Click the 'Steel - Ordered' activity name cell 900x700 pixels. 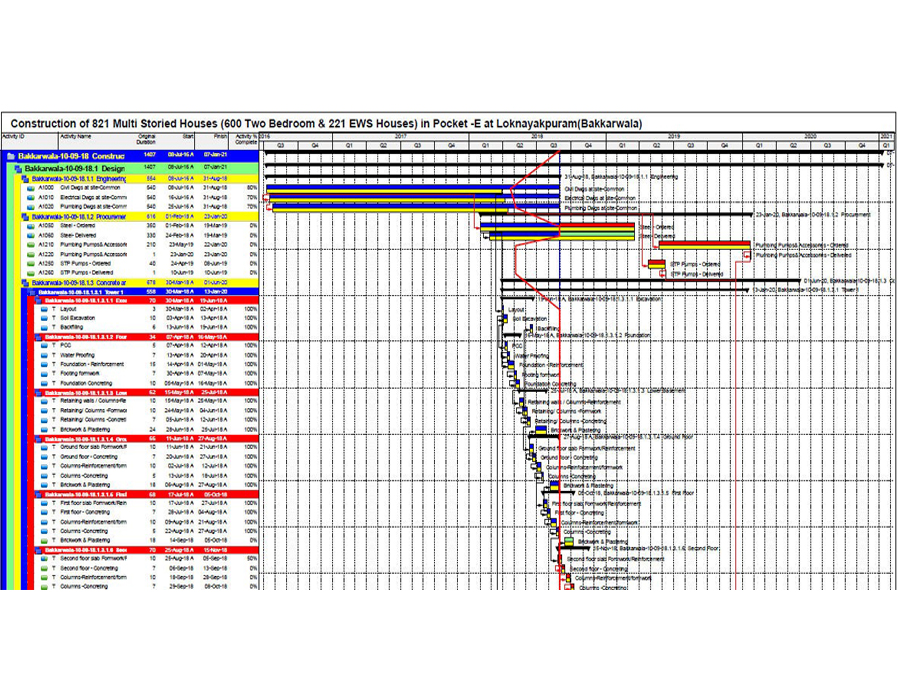(78, 226)
